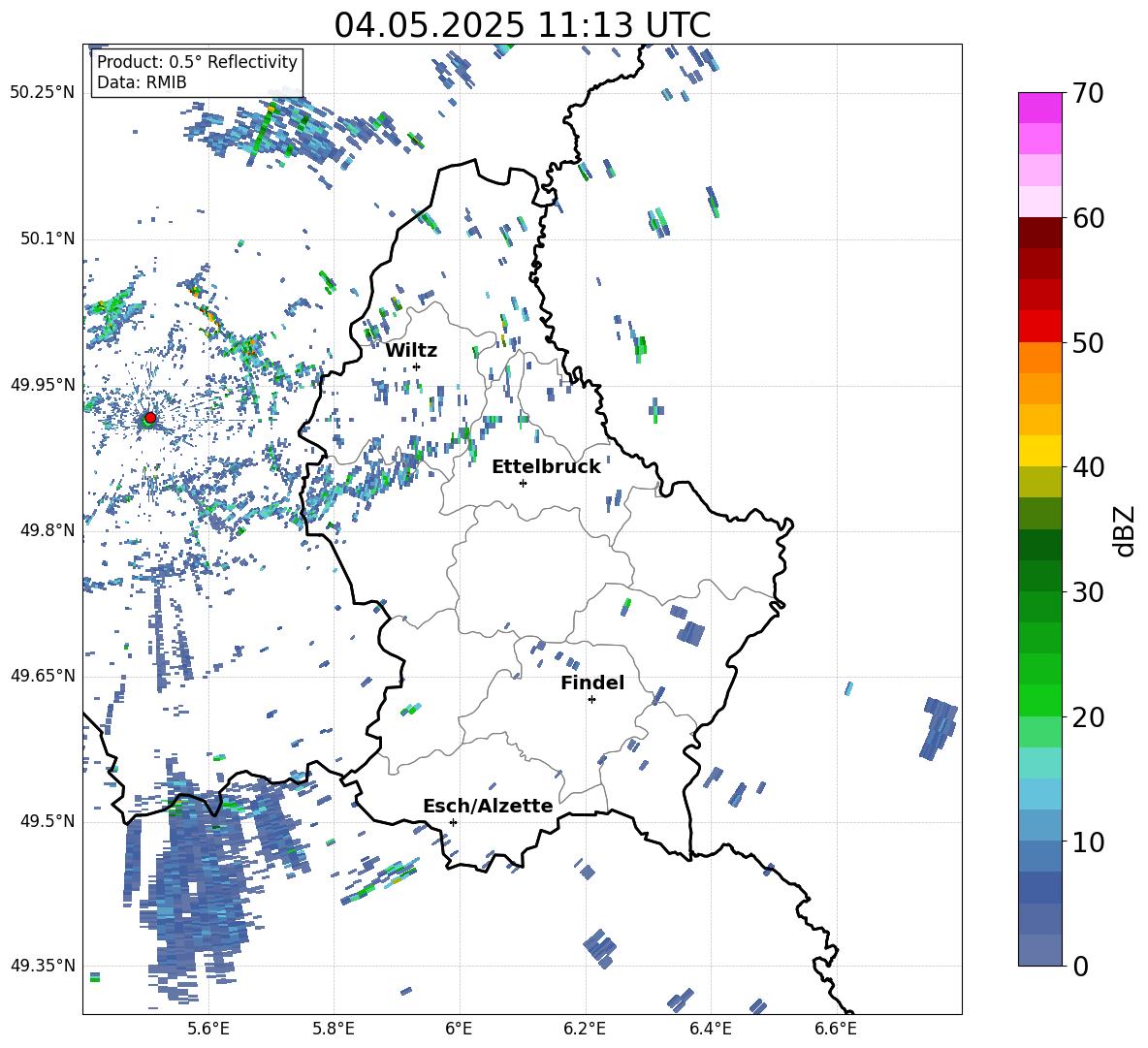The image size is (1148, 1048).
Task: Click the 49.8°N latitude label
Action: click(48, 530)
